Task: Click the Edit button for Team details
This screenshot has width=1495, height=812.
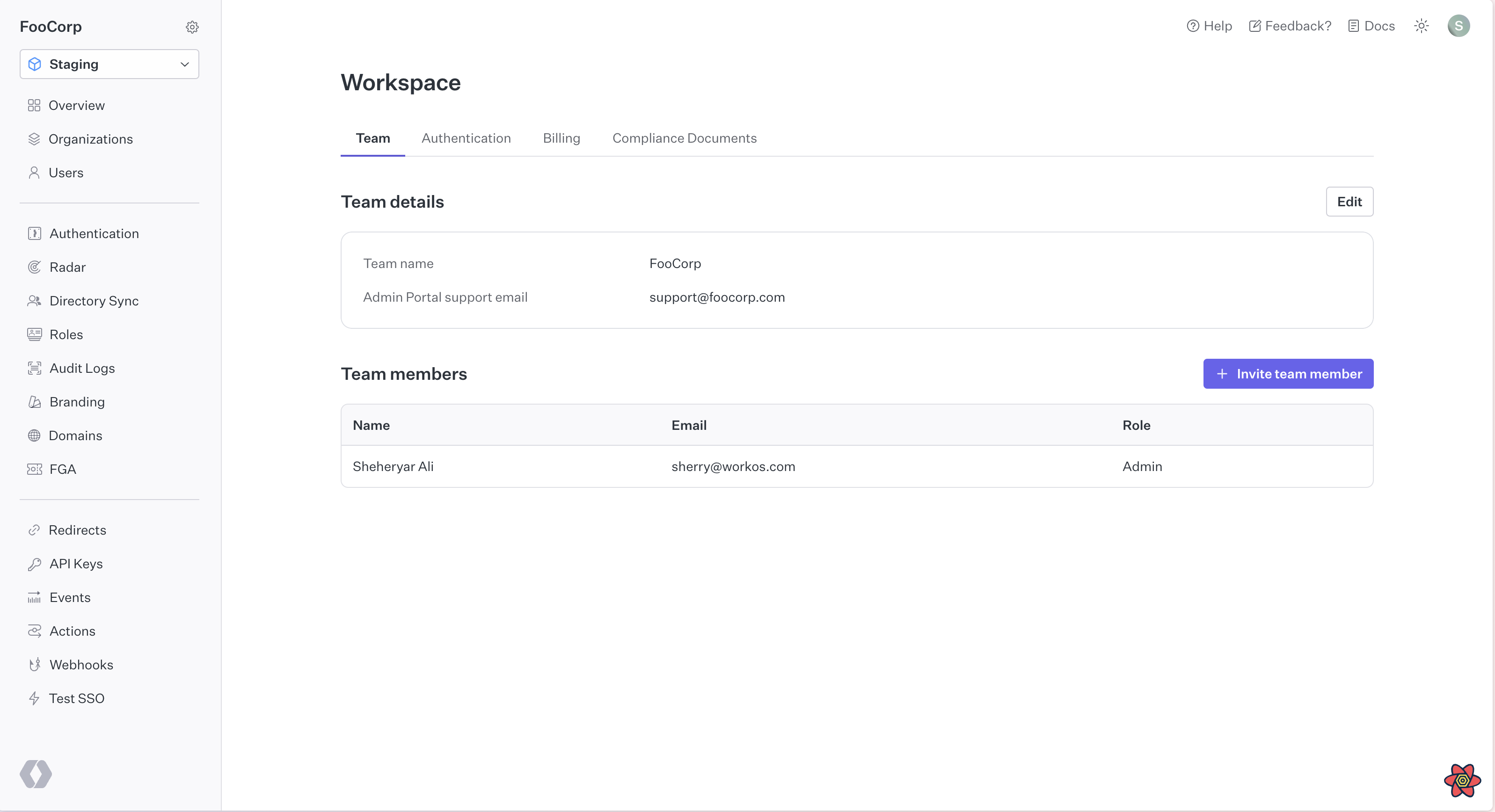Action: click(x=1349, y=201)
